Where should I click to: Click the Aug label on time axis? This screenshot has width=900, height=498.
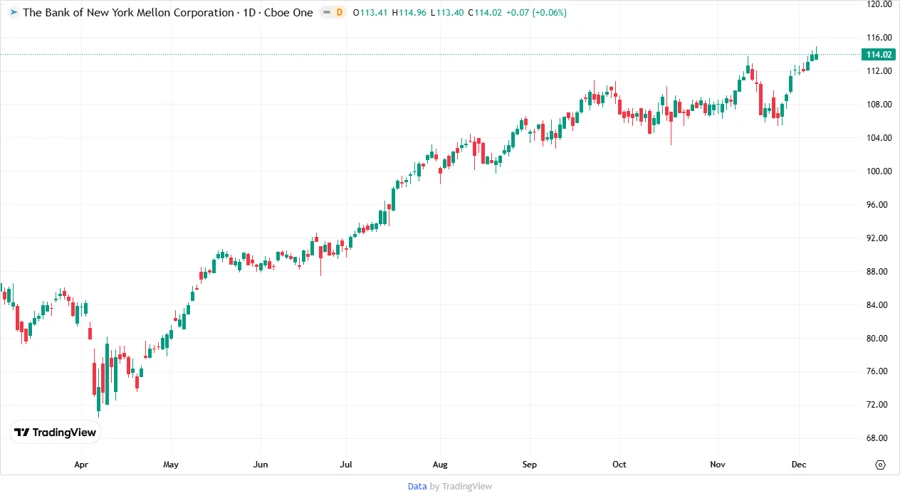pos(440,464)
